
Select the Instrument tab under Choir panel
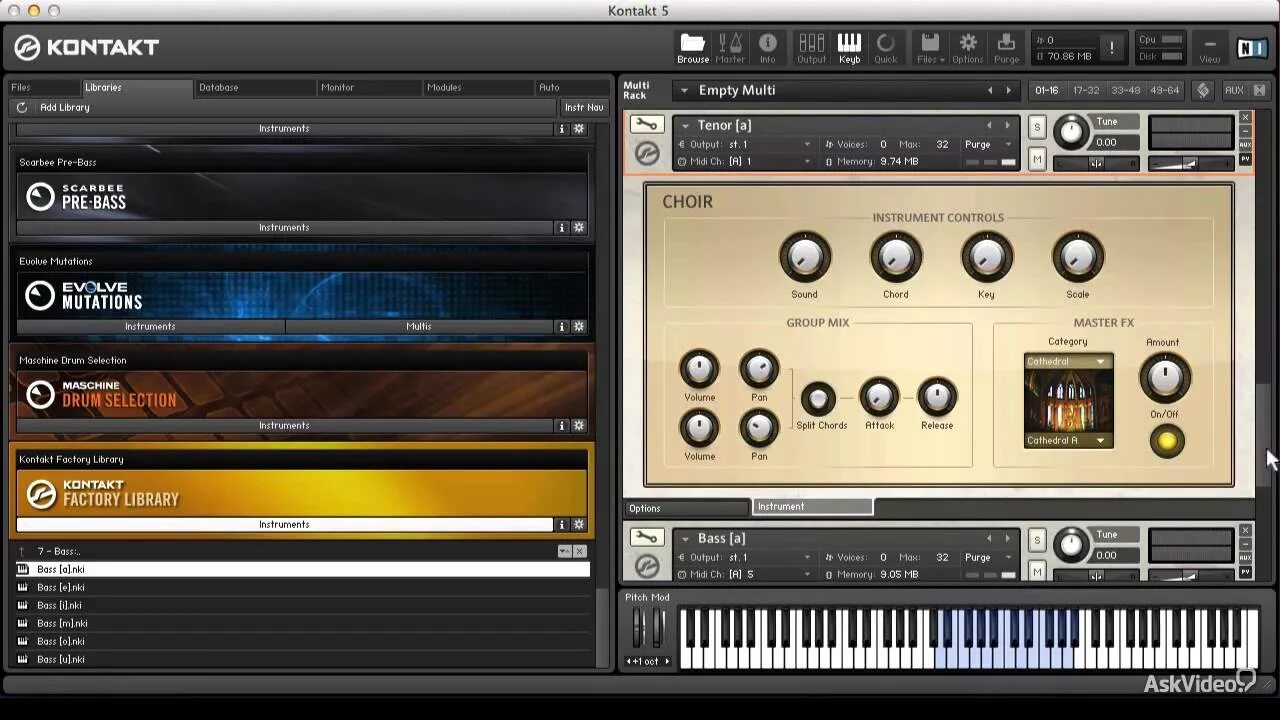[x=812, y=507]
